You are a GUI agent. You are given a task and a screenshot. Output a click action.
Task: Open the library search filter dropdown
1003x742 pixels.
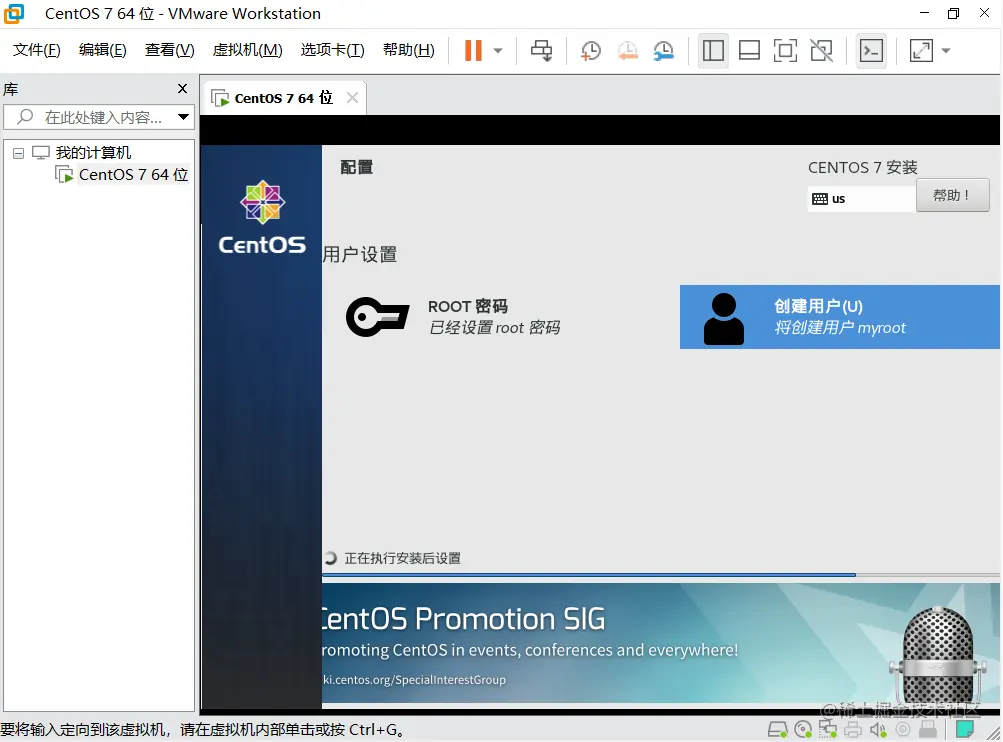(x=184, y=117)
